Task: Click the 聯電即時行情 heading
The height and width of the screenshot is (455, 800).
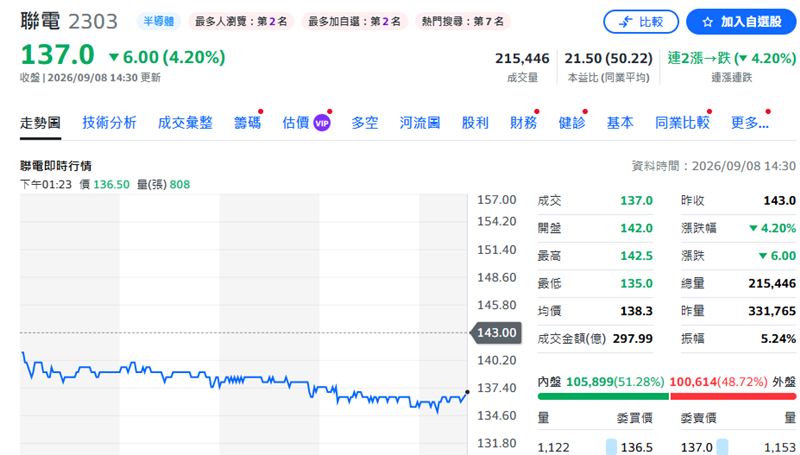Action: click(56, 166)
